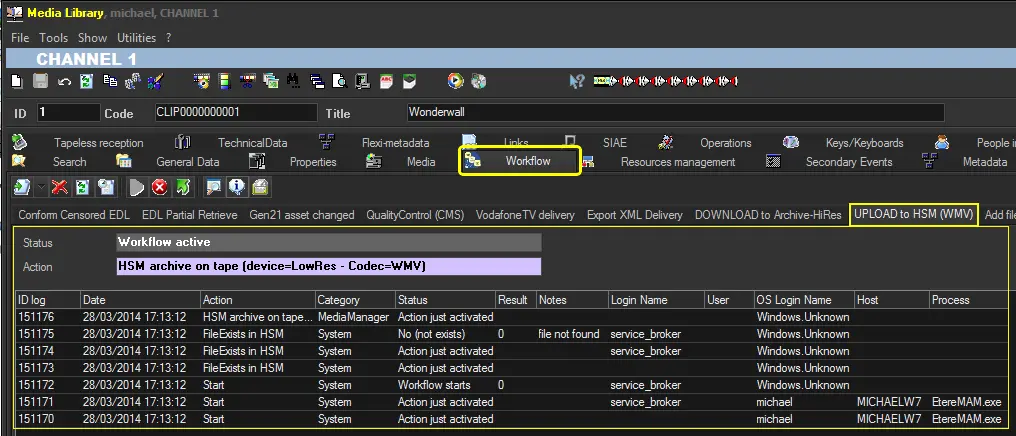Click the binoculars search icon
Screen dimensions: 1016x436
tap(293, 81)
